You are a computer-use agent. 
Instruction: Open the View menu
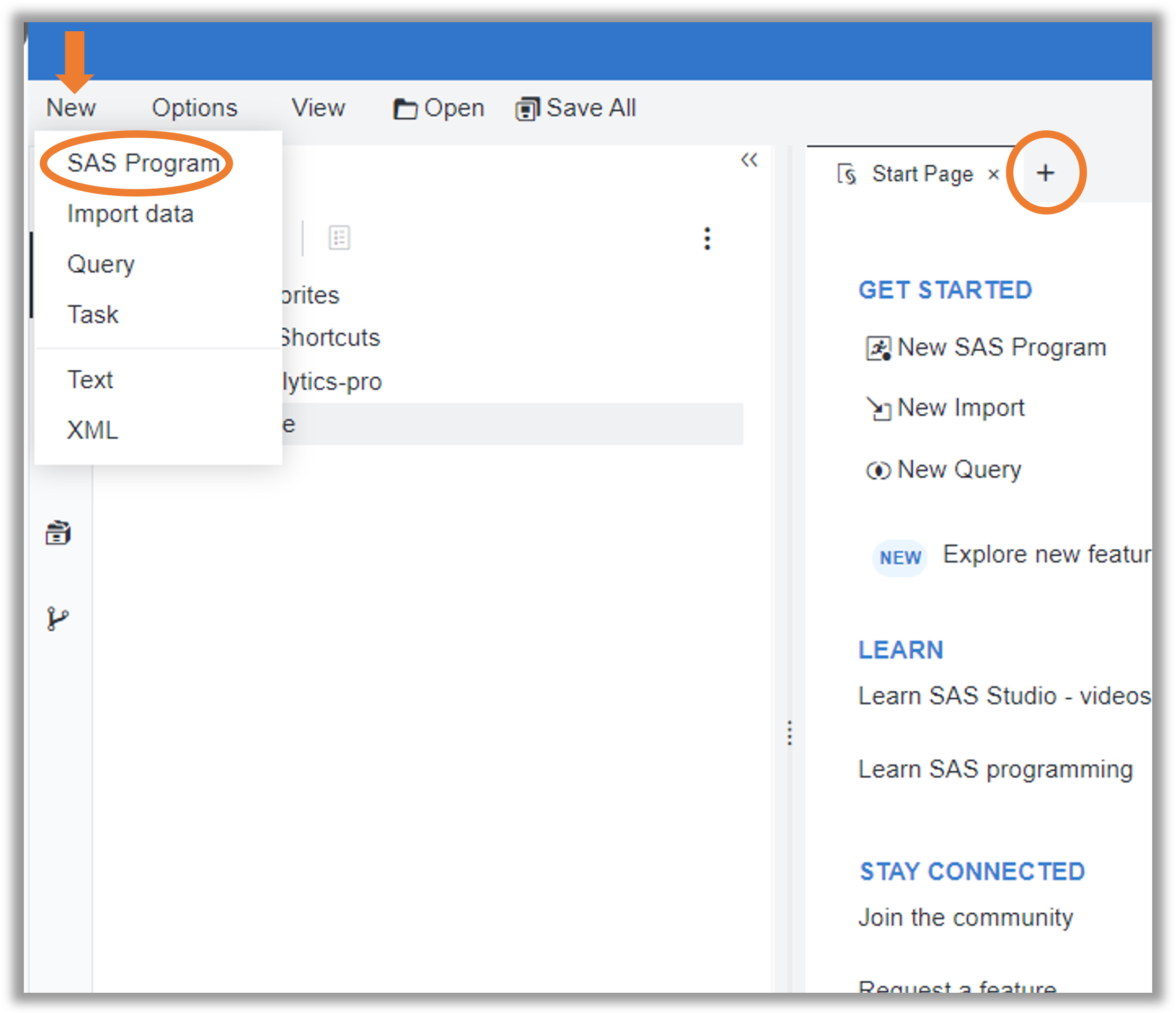[318, 108]
